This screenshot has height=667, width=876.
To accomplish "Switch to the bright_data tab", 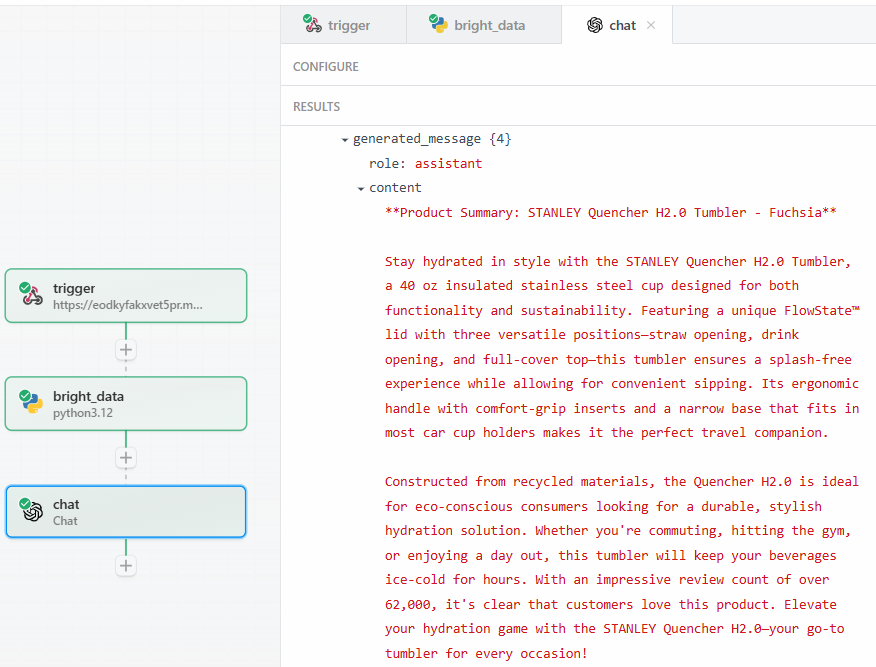I will [x=484, y=25].
